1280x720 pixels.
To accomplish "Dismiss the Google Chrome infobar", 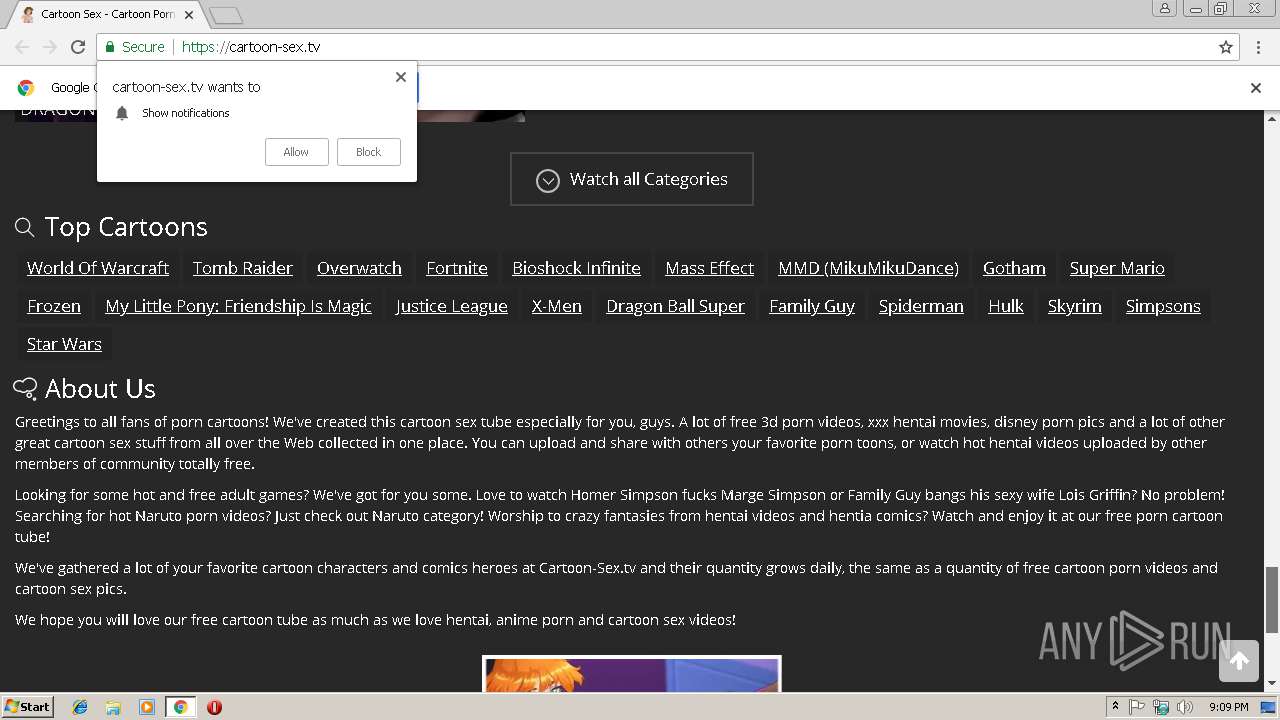I will [1256, 88].
